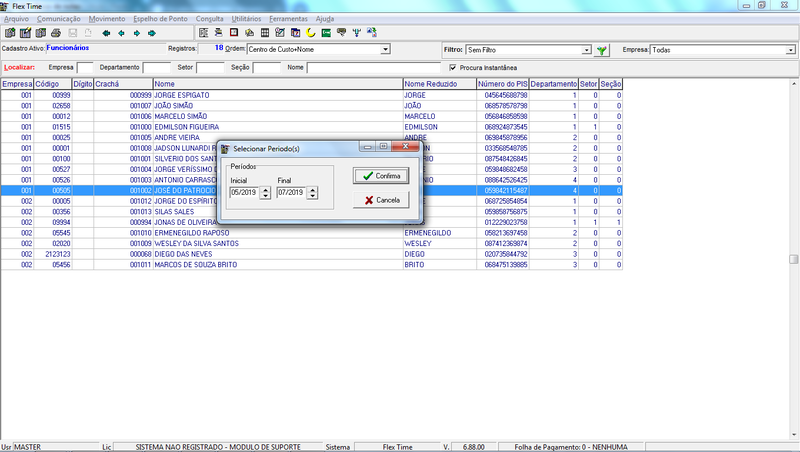The width and height of the screenshot is (800, 452).
Task: Adjust the Final period spinner arrows
Action: point(313,192)
